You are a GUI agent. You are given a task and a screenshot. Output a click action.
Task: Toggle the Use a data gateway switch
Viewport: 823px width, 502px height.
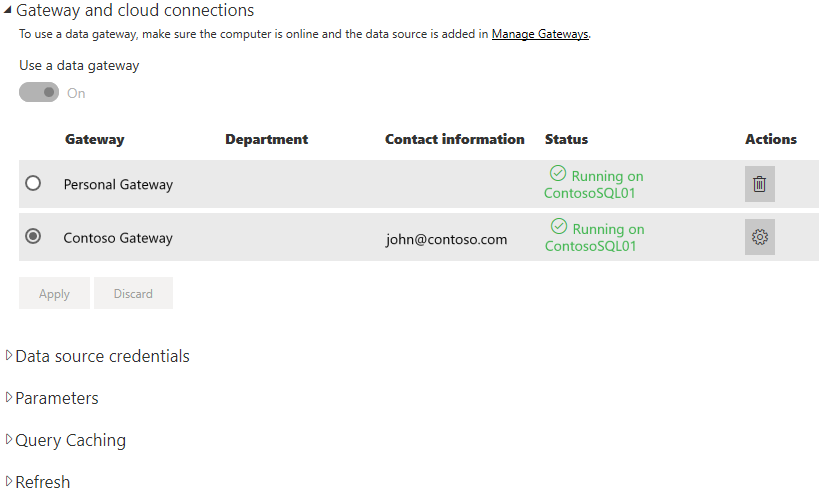click(39, 92)
